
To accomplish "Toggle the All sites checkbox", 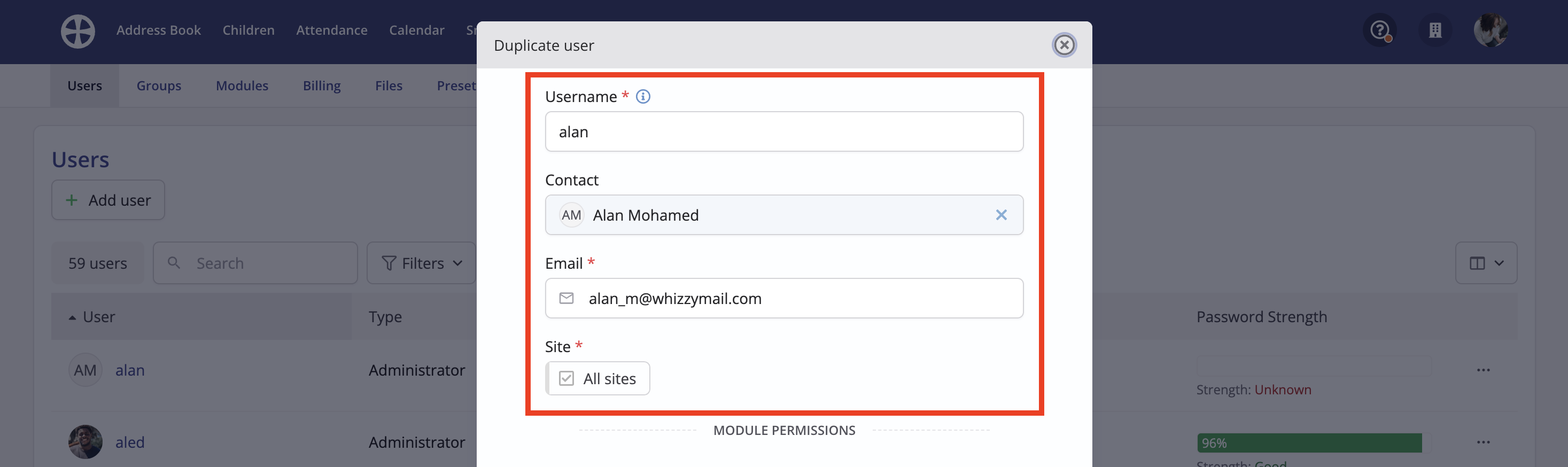I will tap(566, 379).
